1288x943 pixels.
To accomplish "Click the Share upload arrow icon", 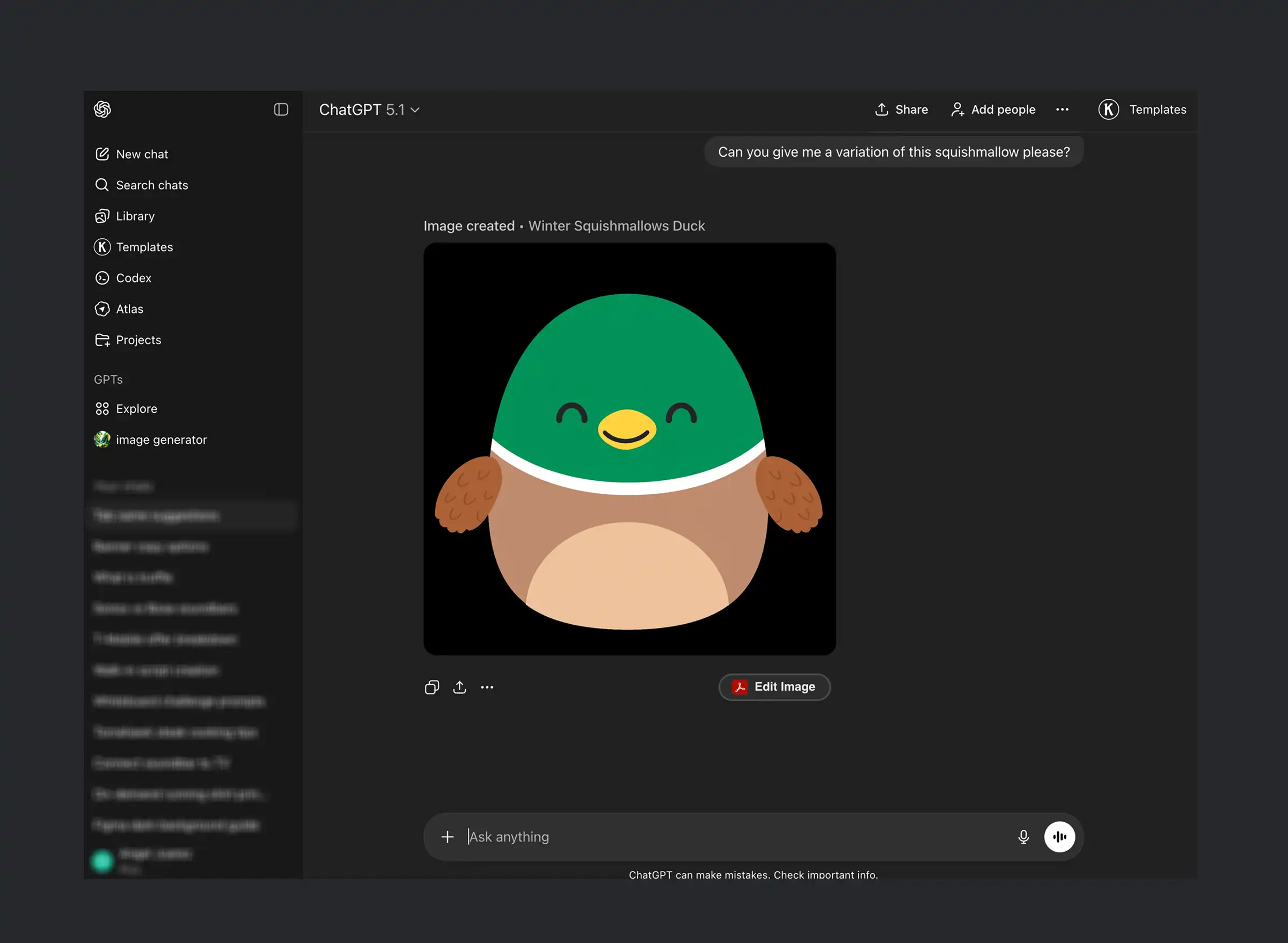I will [x=882, y=109].
